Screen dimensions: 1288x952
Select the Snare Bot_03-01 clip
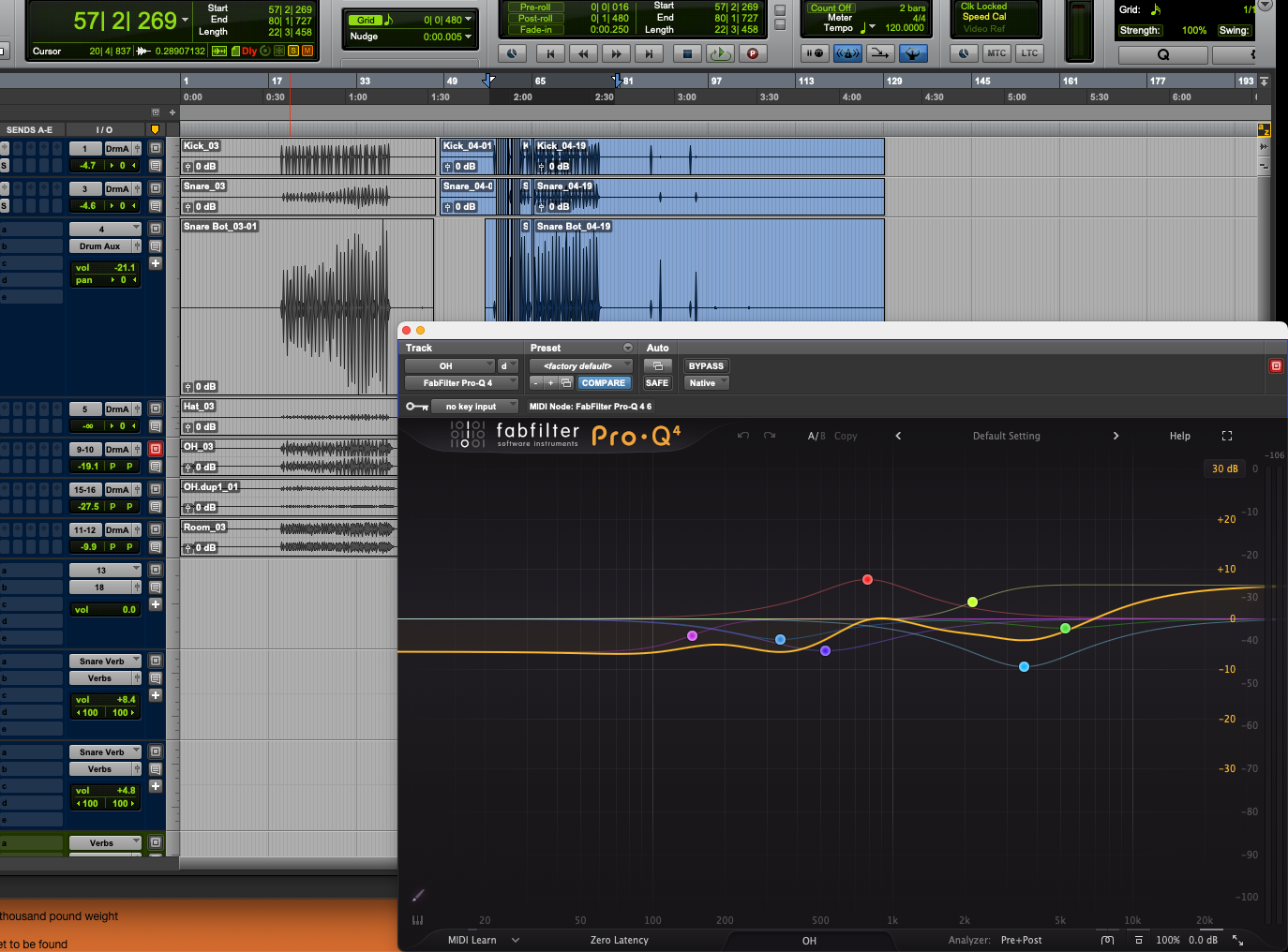pyautogui.click(x=307, y=306)
